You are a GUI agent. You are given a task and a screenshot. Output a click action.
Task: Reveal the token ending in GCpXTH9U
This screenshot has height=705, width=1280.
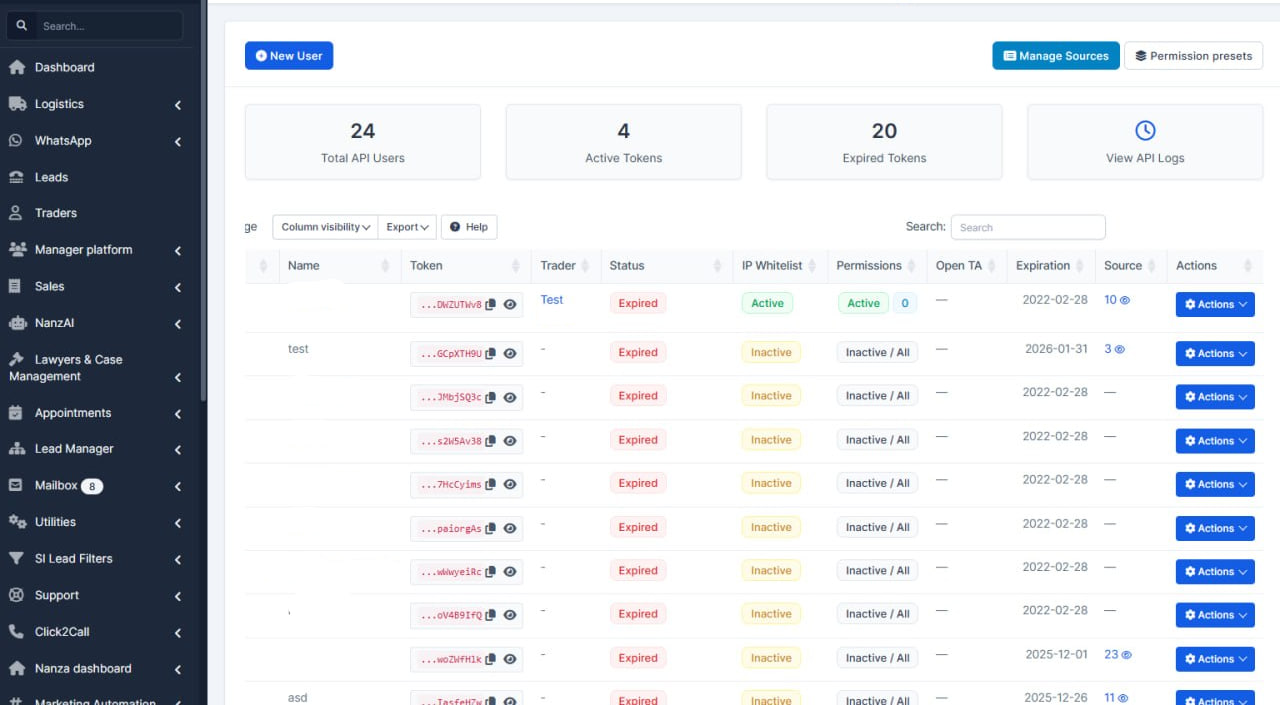pos(510,353)
